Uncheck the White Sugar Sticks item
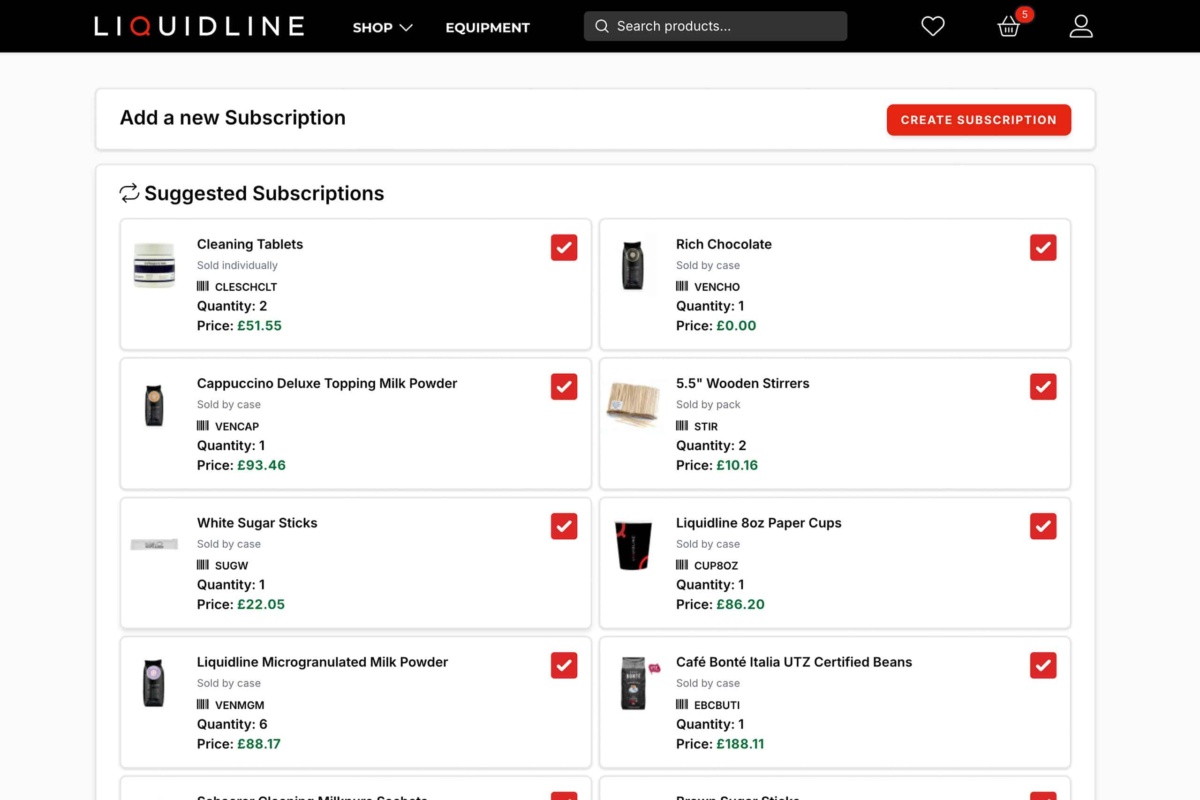This screenshot has width=1200, height=800. (563, 525)
